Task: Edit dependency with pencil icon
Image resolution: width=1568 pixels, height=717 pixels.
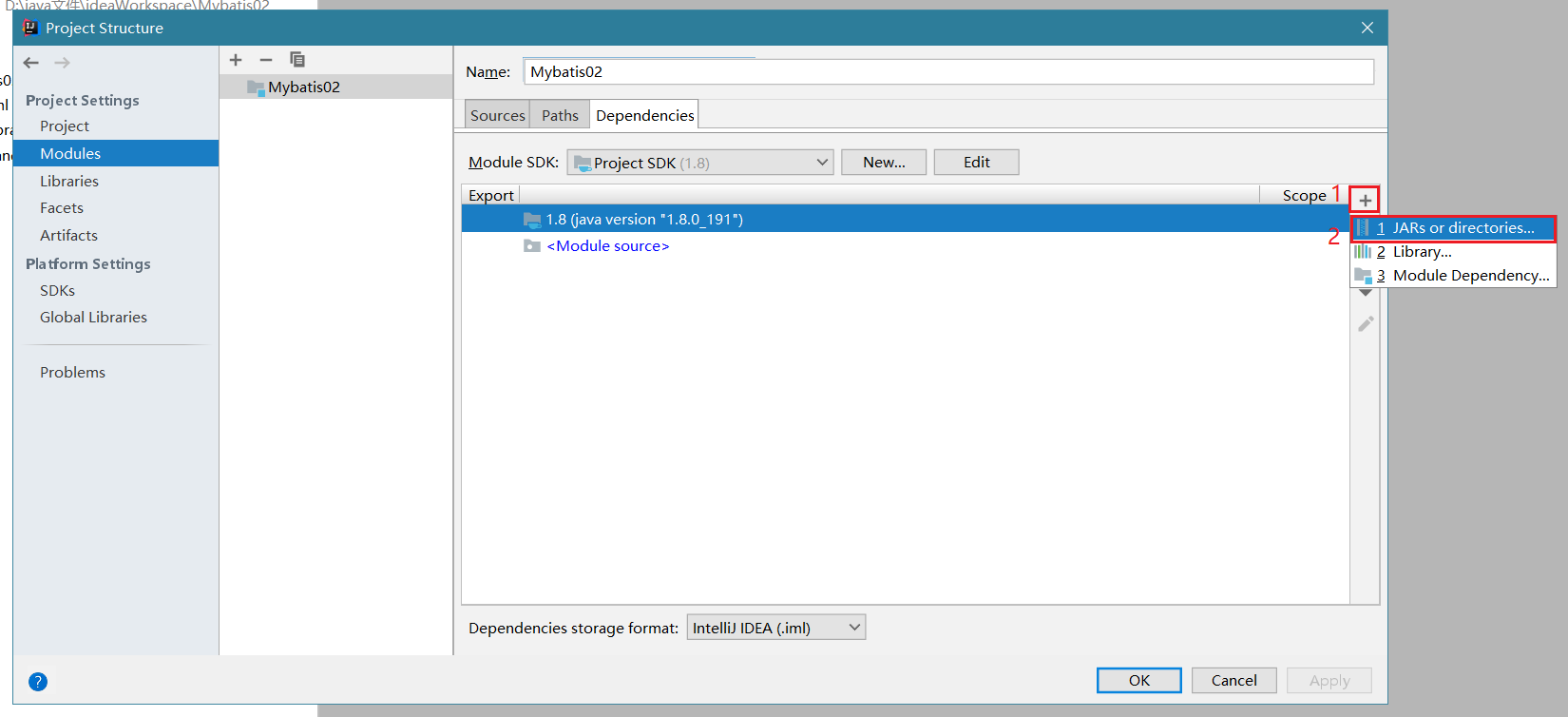Action: (x=1366, y=324)
